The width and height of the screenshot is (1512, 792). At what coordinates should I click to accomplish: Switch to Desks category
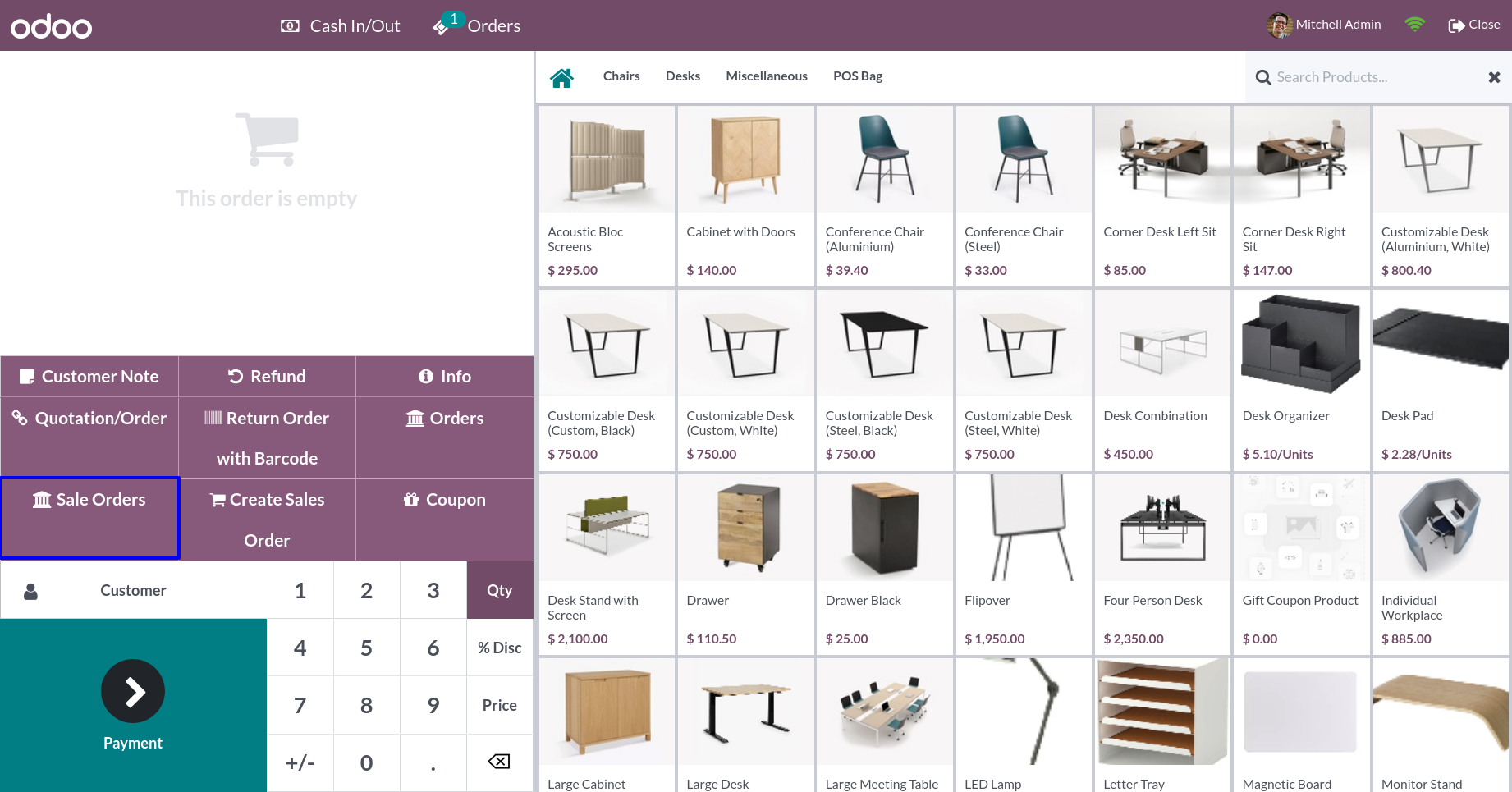683,76
